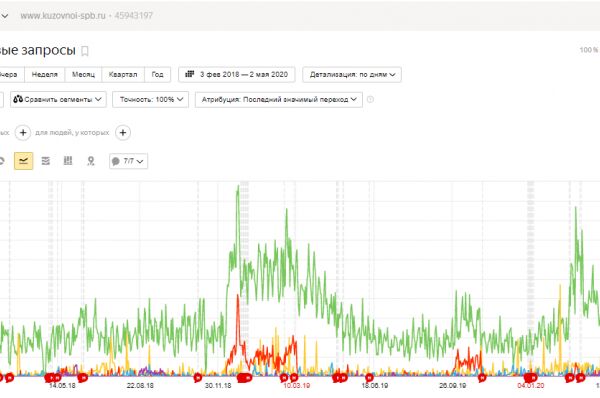Select the Месяц period tab
600x398 pixels.
83,75
